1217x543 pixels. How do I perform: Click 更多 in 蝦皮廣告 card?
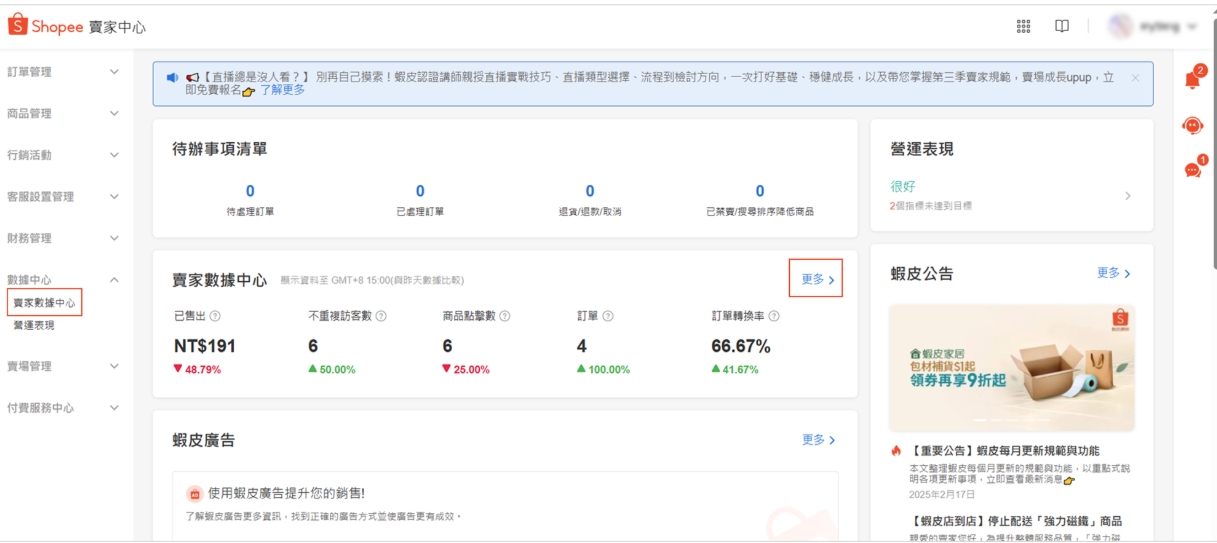click(818, 440)
